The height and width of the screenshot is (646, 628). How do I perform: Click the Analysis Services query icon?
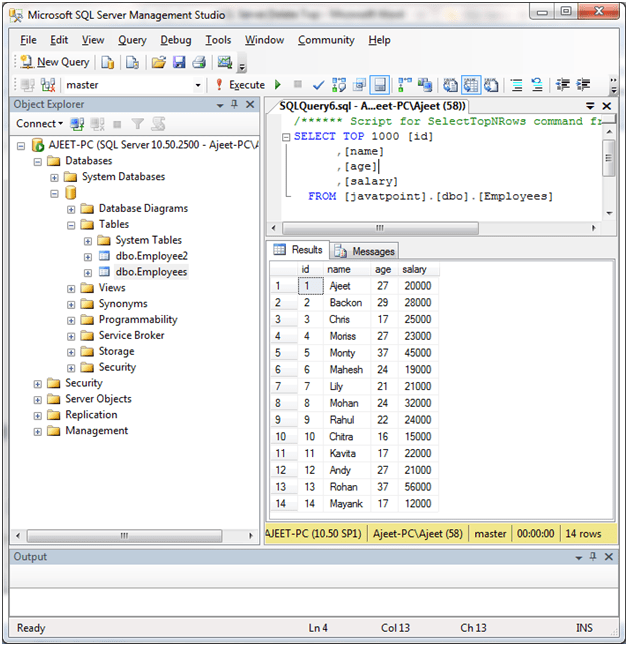pos(132,62)
